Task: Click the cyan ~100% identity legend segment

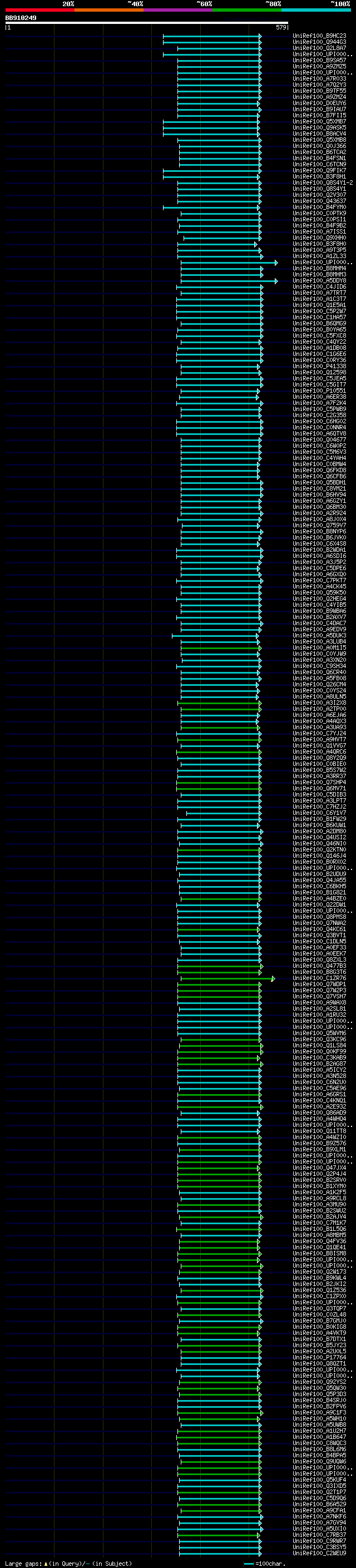Action: coord(316,10)
